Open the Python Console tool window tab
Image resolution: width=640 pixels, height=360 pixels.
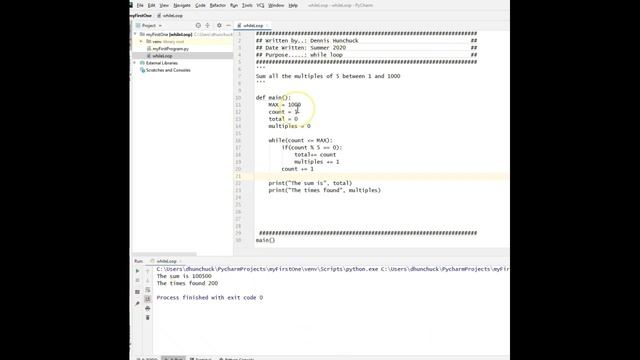tap(237, 359)
